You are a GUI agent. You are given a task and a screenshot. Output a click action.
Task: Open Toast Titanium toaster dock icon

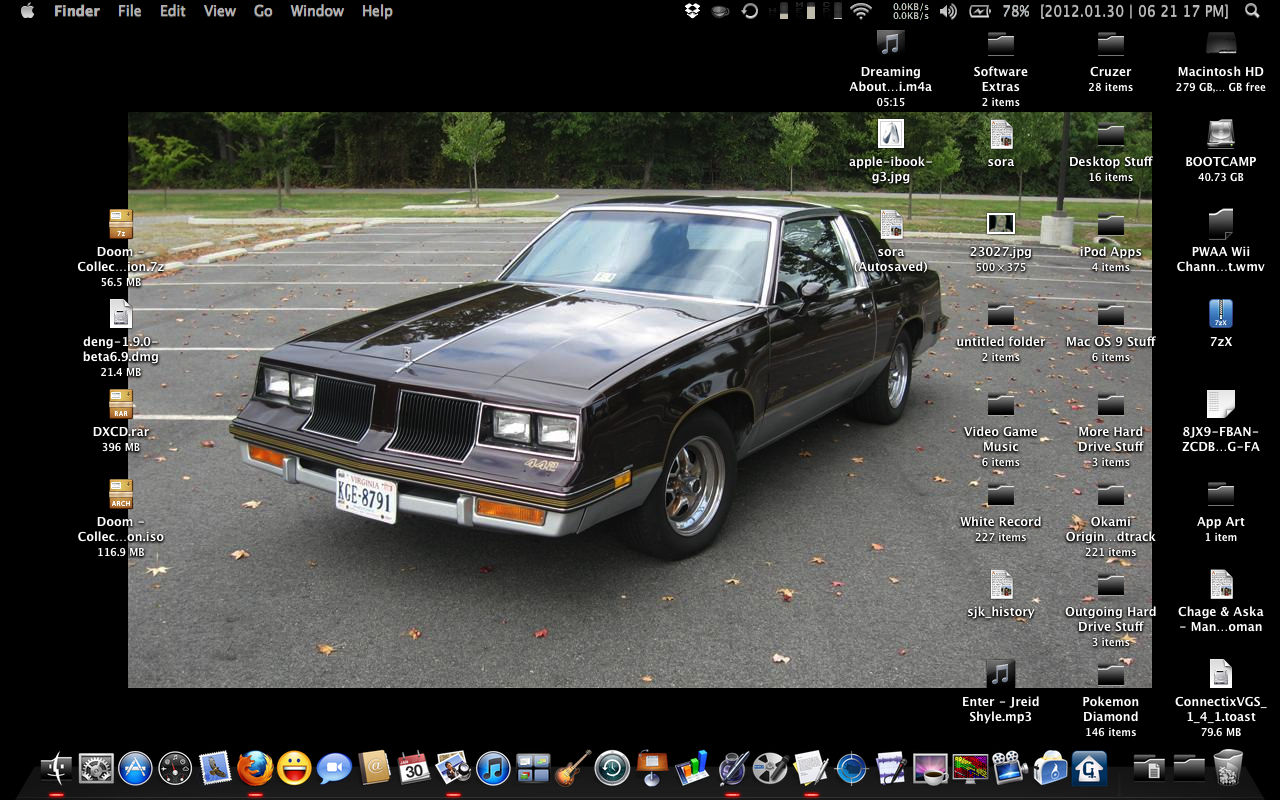1049,768
